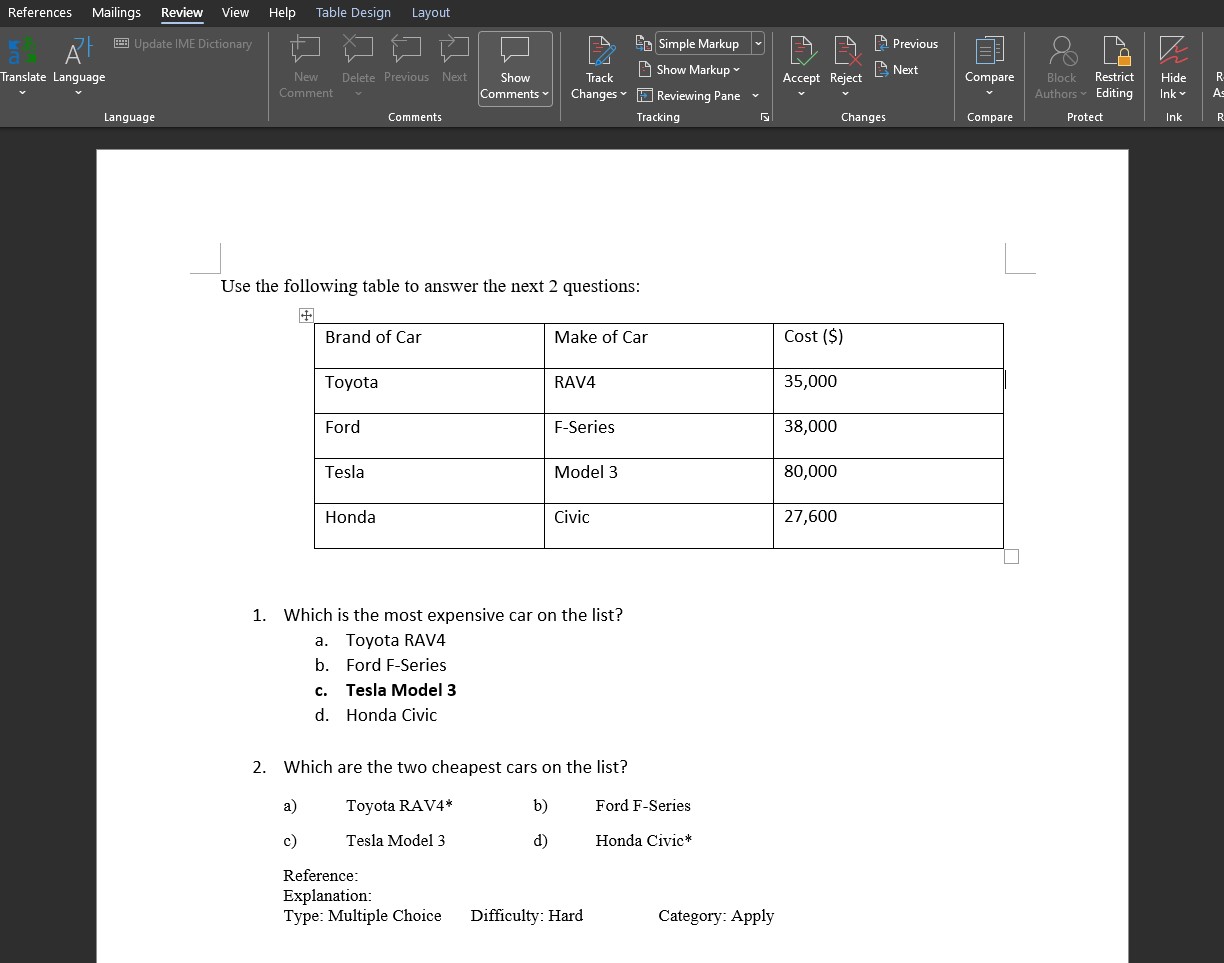The width and height of the screenshot is (1224, 963).
Task: Jump to Previous tracked change
Action: [906, 44]
